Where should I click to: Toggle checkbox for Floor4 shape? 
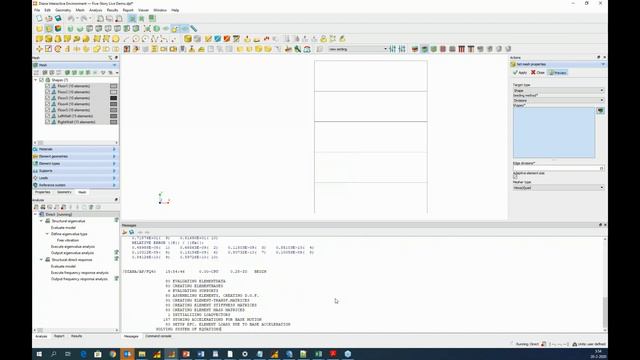click(x=47, y=104)
